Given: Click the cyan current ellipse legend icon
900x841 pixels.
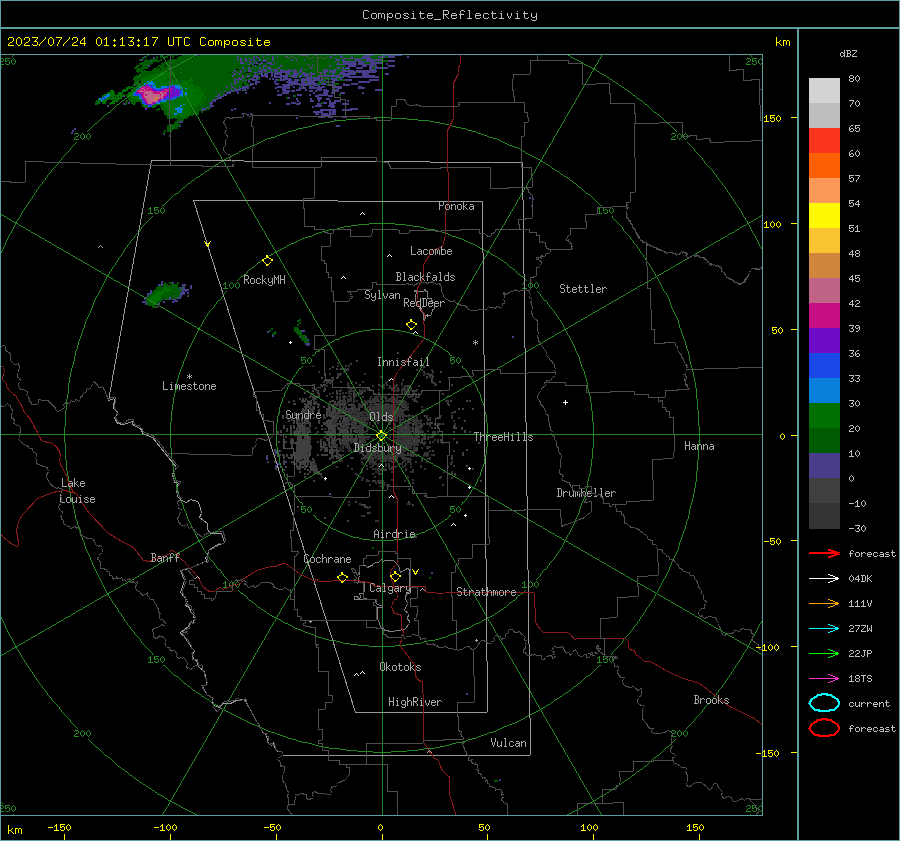Looking at the screenshot, I should point(824,703).
